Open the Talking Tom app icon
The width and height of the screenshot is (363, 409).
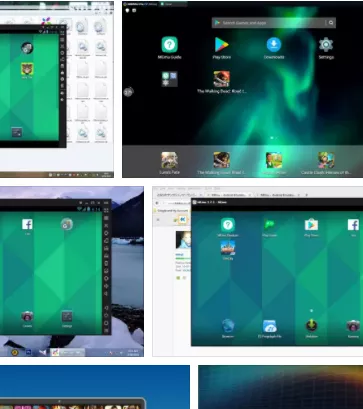27,69
